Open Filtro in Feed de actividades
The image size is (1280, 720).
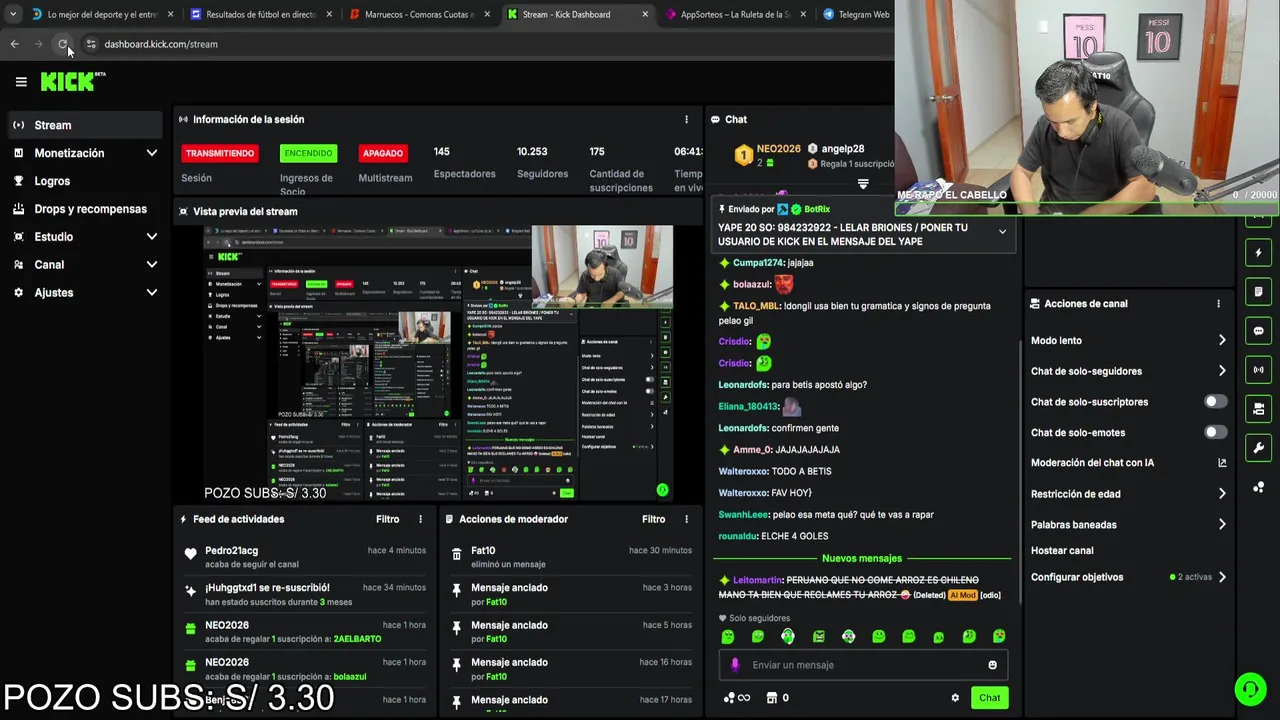click(x=388, y=519)
